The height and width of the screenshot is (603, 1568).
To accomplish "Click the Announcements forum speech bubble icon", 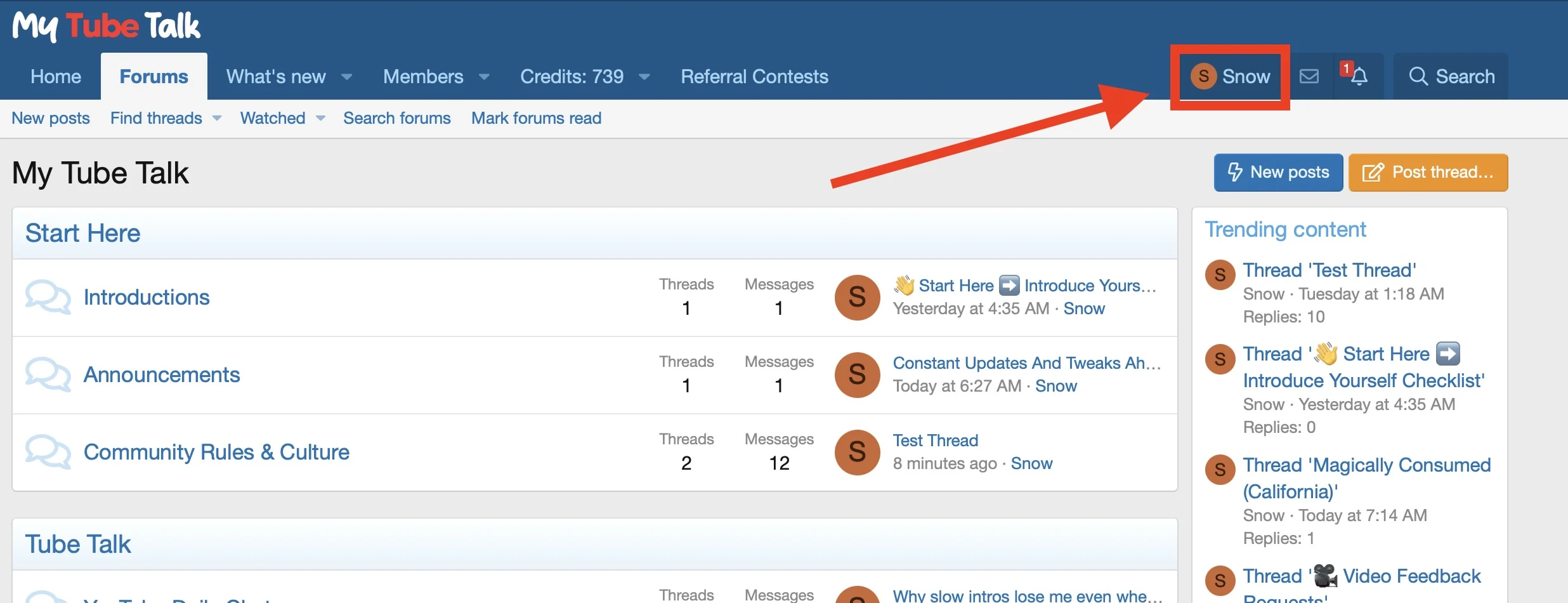I will click(x=48, y=374).
